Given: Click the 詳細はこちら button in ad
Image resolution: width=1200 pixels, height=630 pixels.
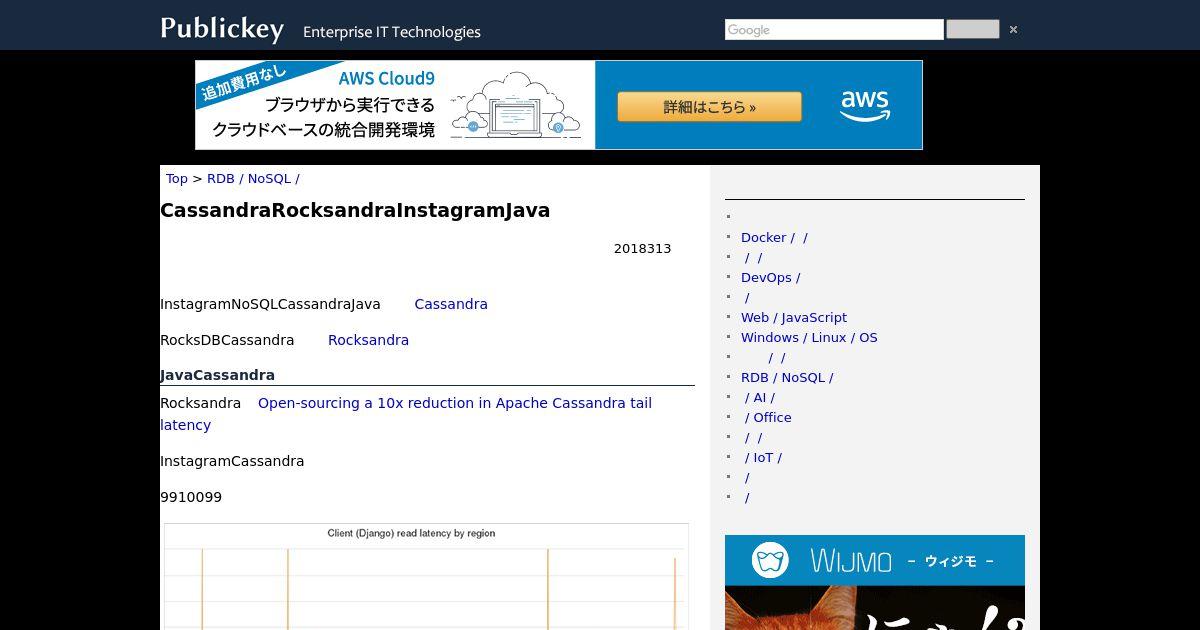Looking at the screenshot, I should (x=709, y=107).
